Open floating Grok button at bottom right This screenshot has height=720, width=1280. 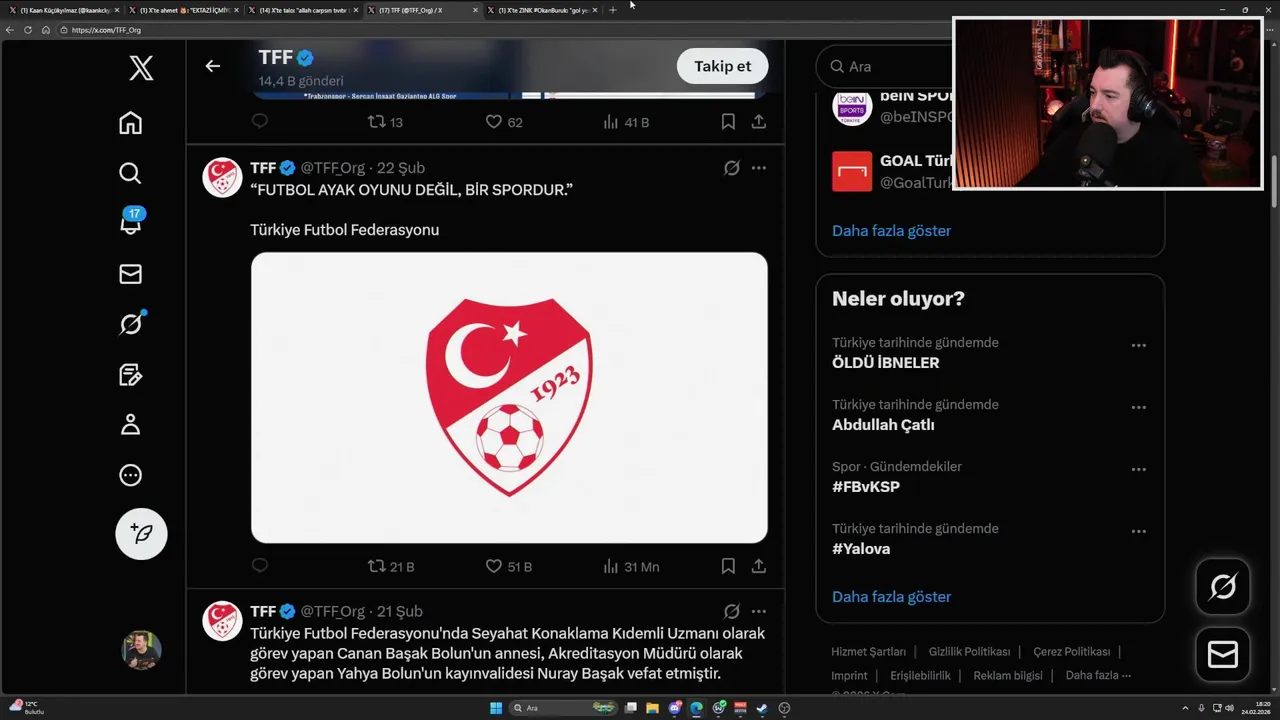(x=1223, y=586)
